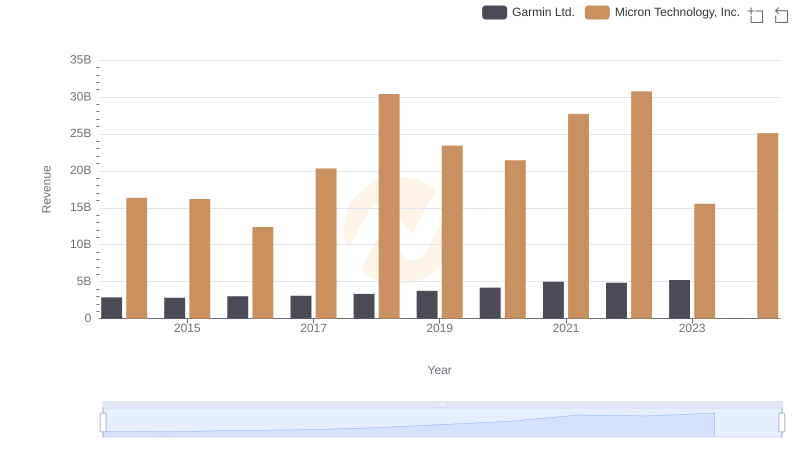
Task: Click the Micron bar for 2016
Action: 263,273
